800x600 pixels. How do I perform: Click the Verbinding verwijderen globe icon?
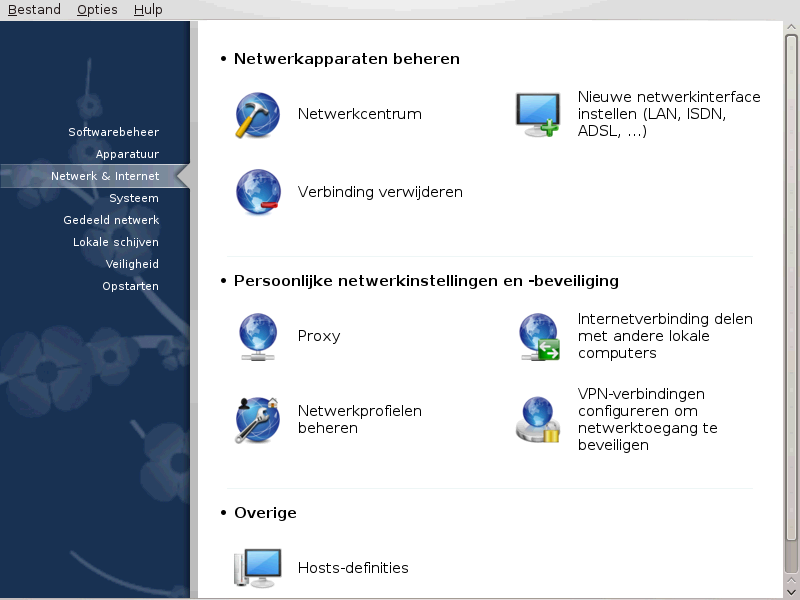click(258, 192)
